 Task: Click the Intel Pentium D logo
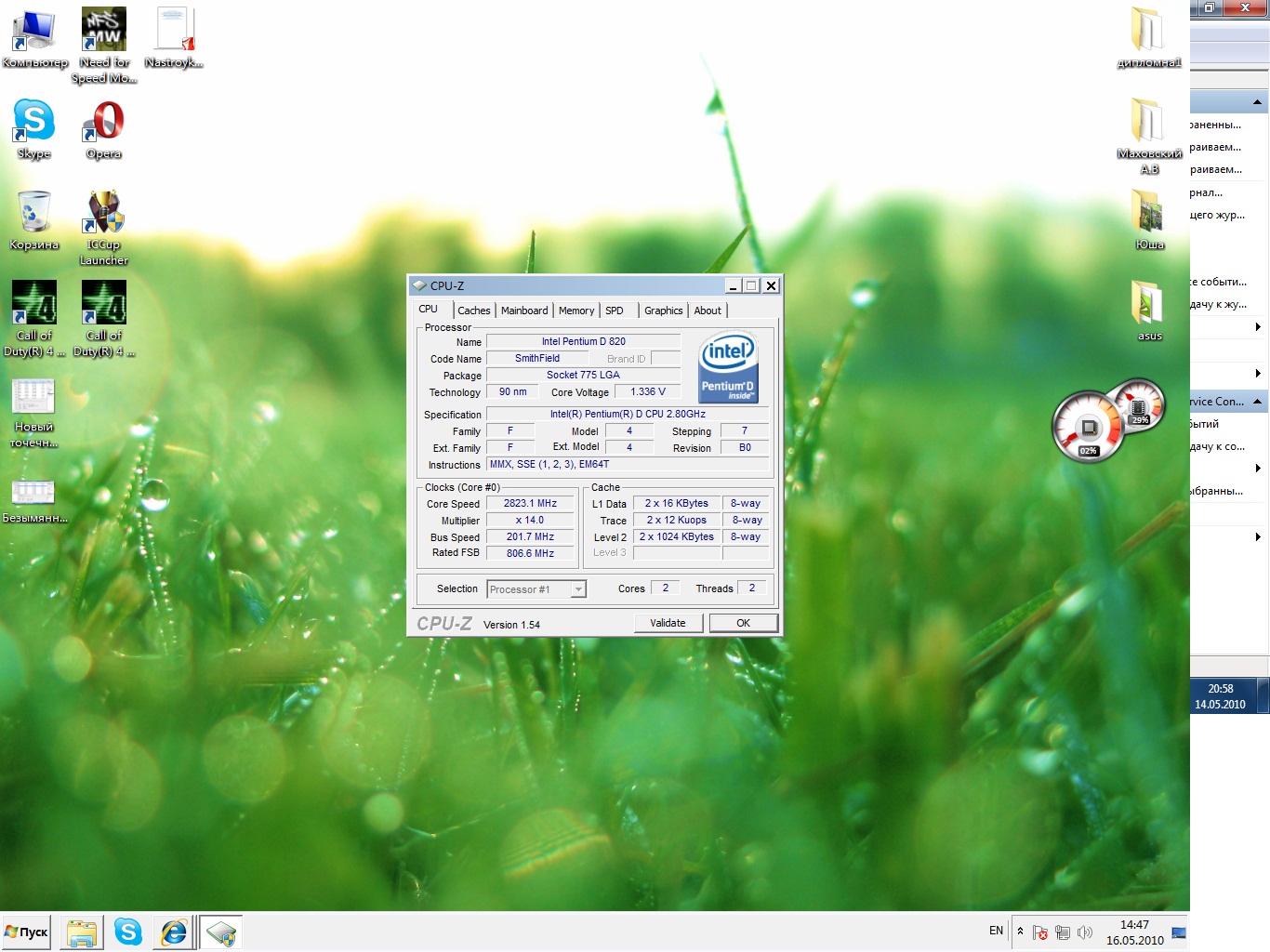[x=728, y=367]
